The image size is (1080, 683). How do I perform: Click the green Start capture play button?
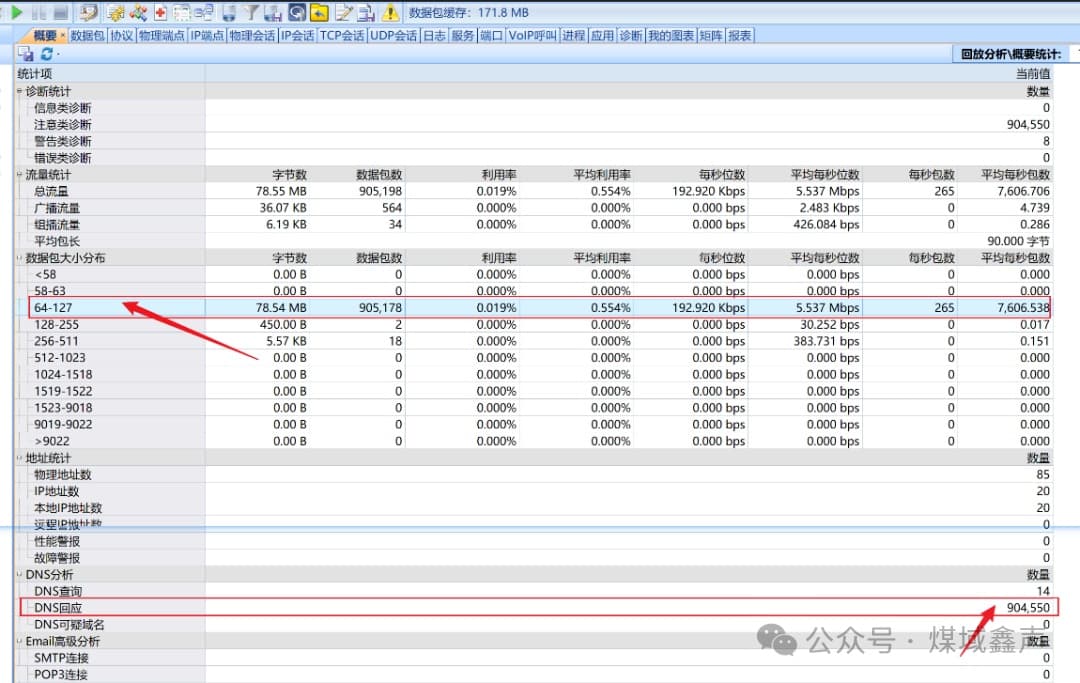[16, 12]
